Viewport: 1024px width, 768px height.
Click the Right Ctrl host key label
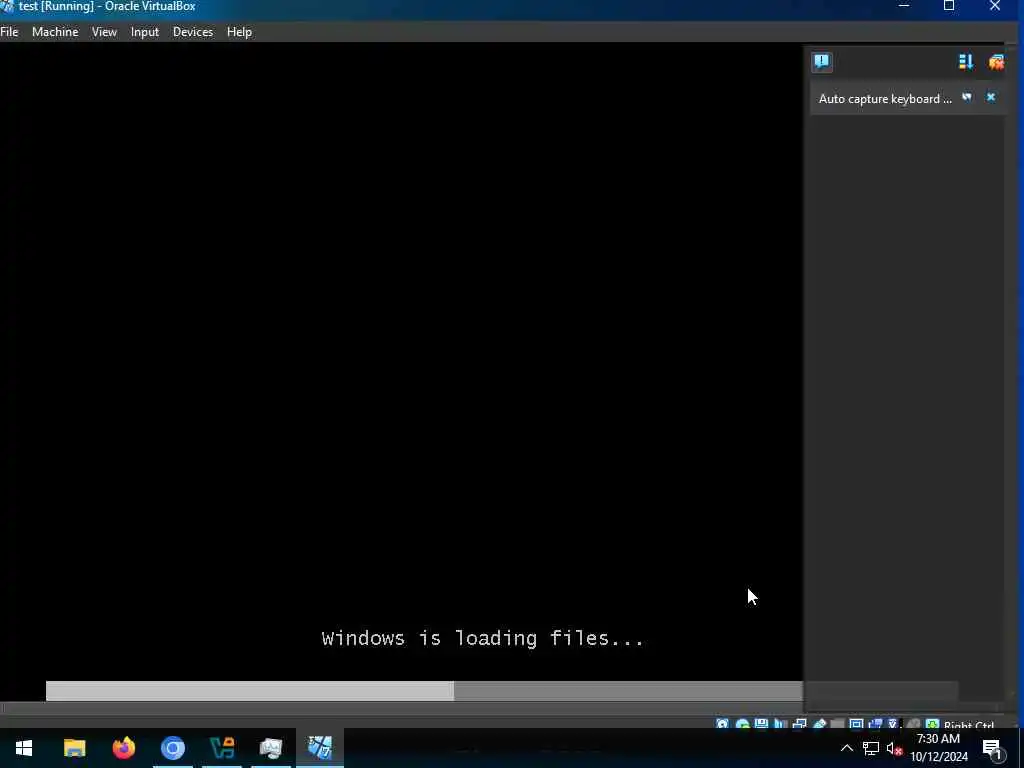point(969,724)
